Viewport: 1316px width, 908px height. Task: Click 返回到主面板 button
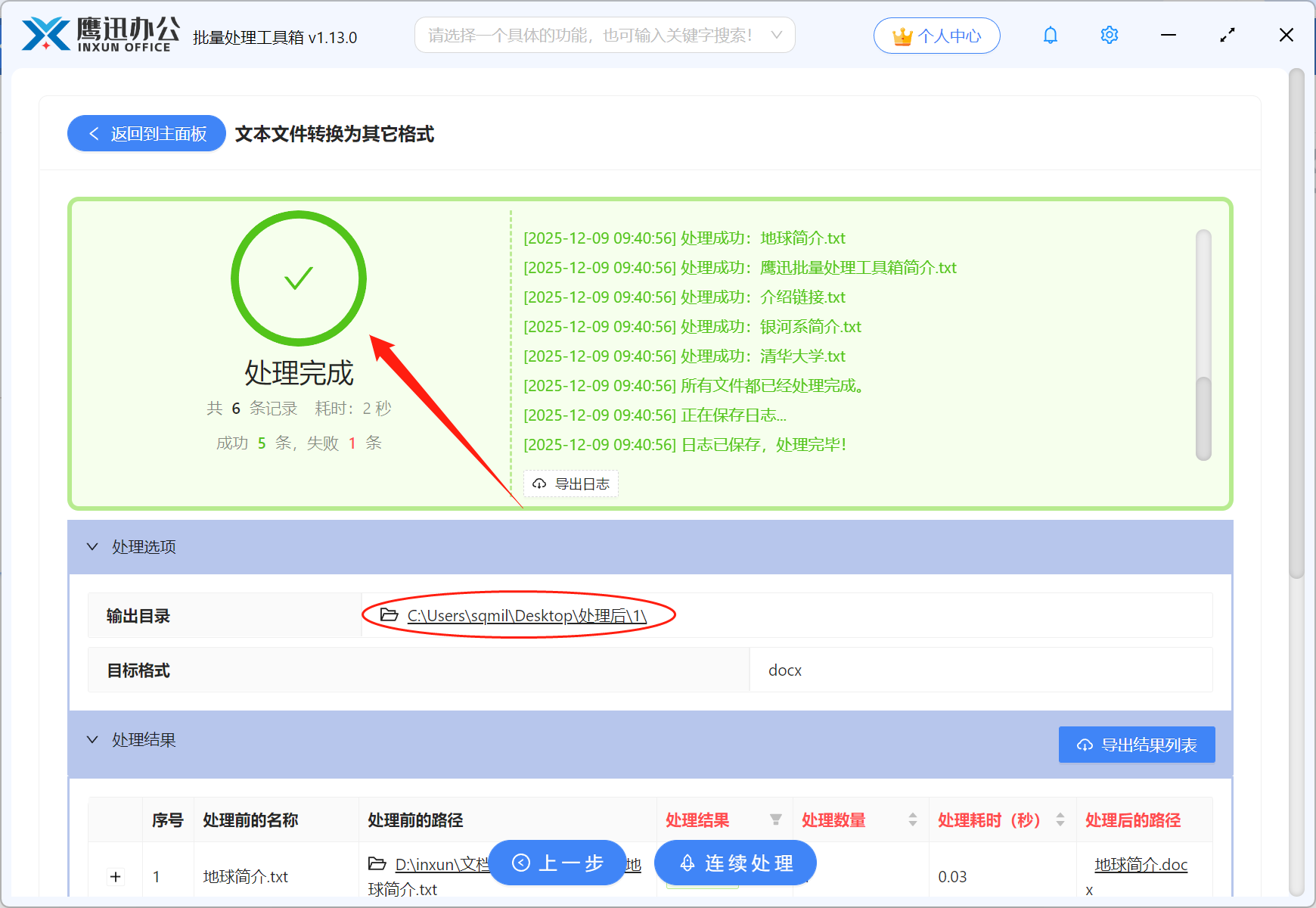point(146,133)
